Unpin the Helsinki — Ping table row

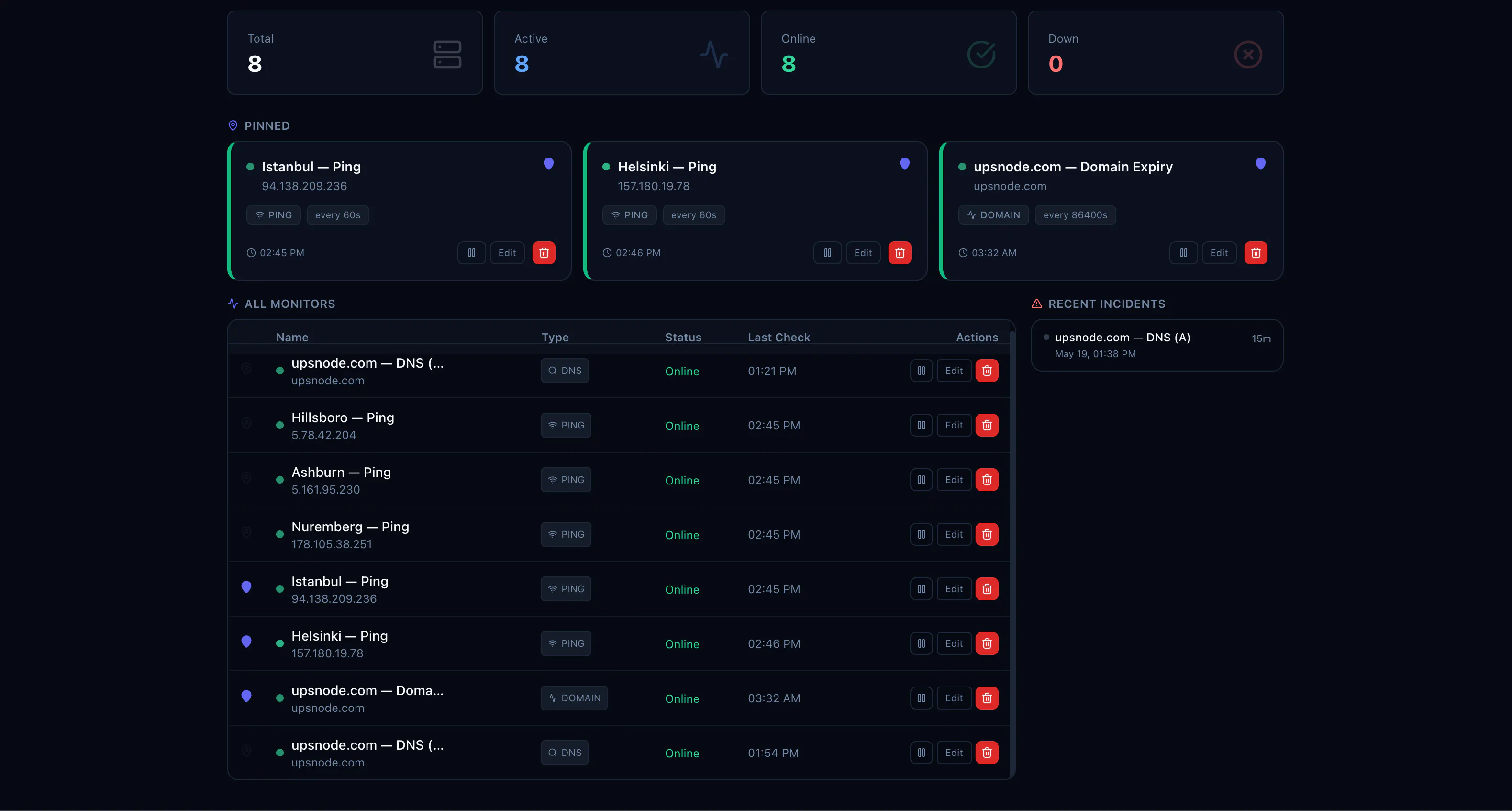pyautogui.click(x=246, y=642)
